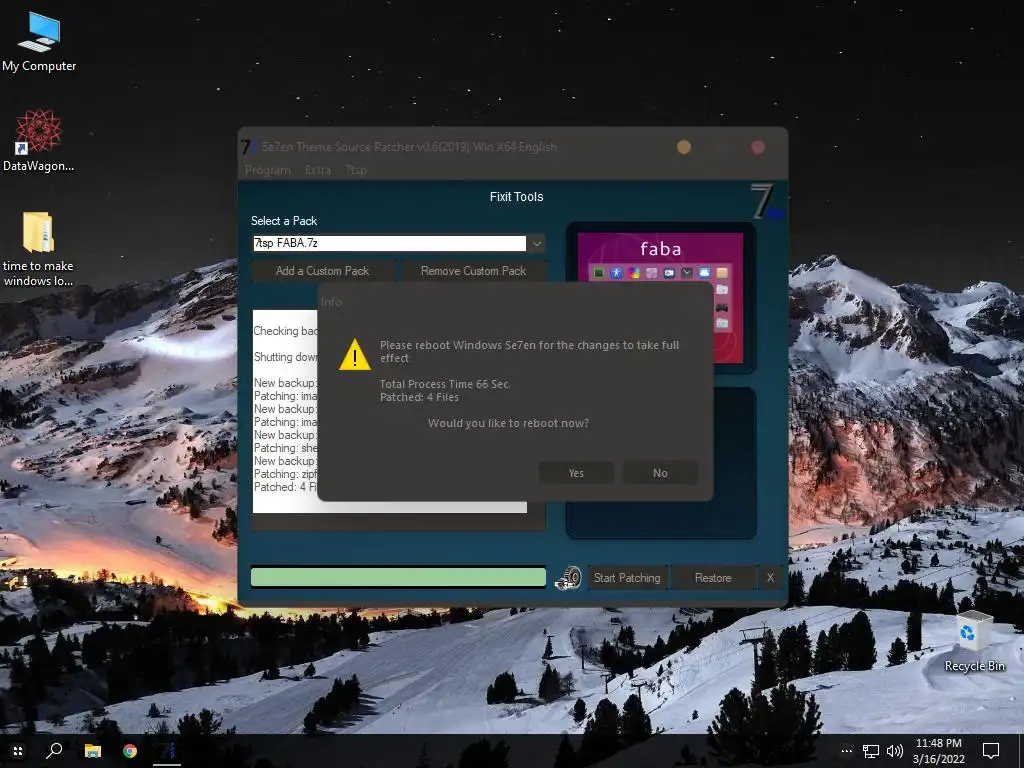
Task: Click Yes to reboot now
Action: pos(576,473)
